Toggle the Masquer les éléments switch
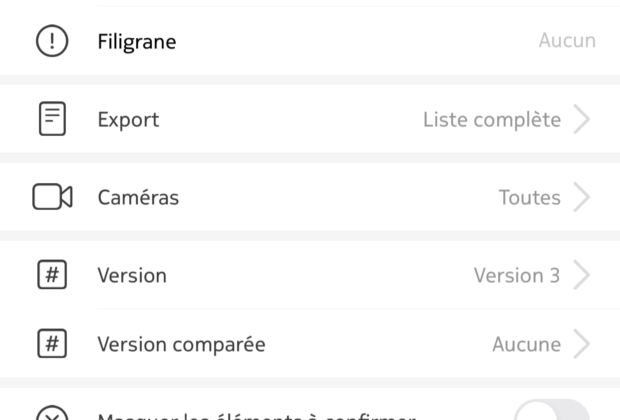620x420 pixels. click(552, 410)
